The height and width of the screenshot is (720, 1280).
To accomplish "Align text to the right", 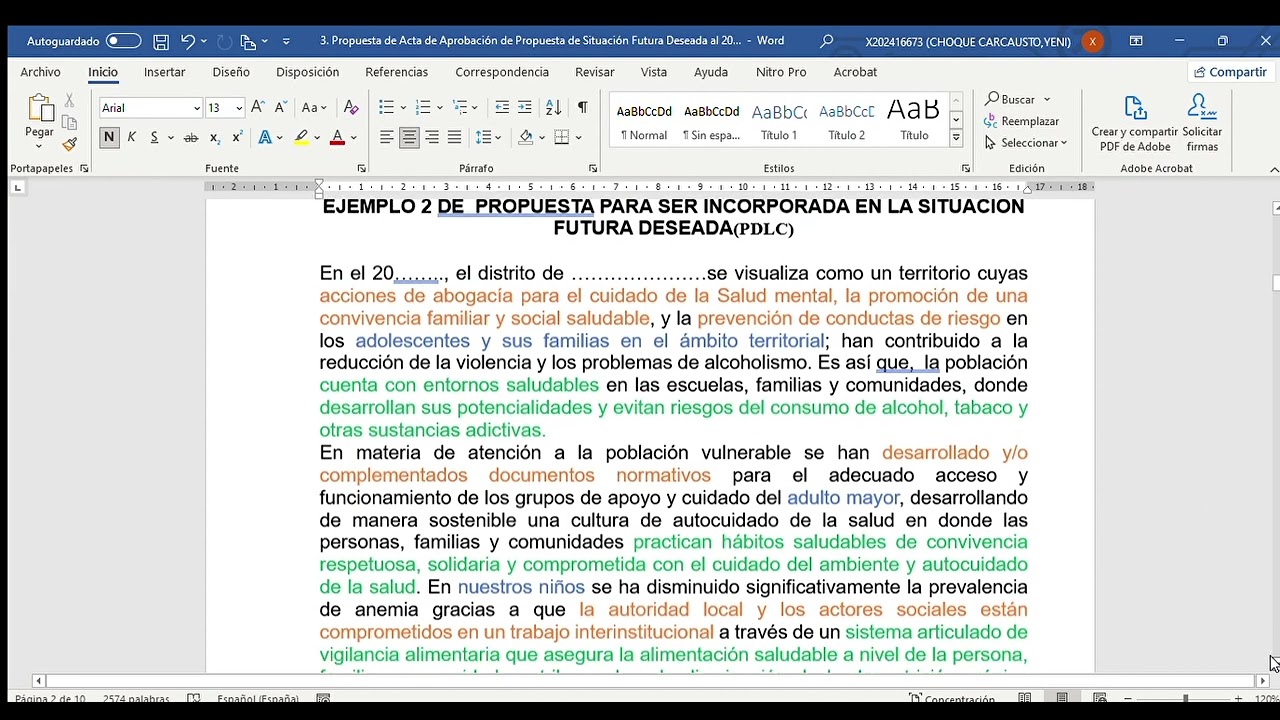I will pyautogui.click(x=432, y=137).
